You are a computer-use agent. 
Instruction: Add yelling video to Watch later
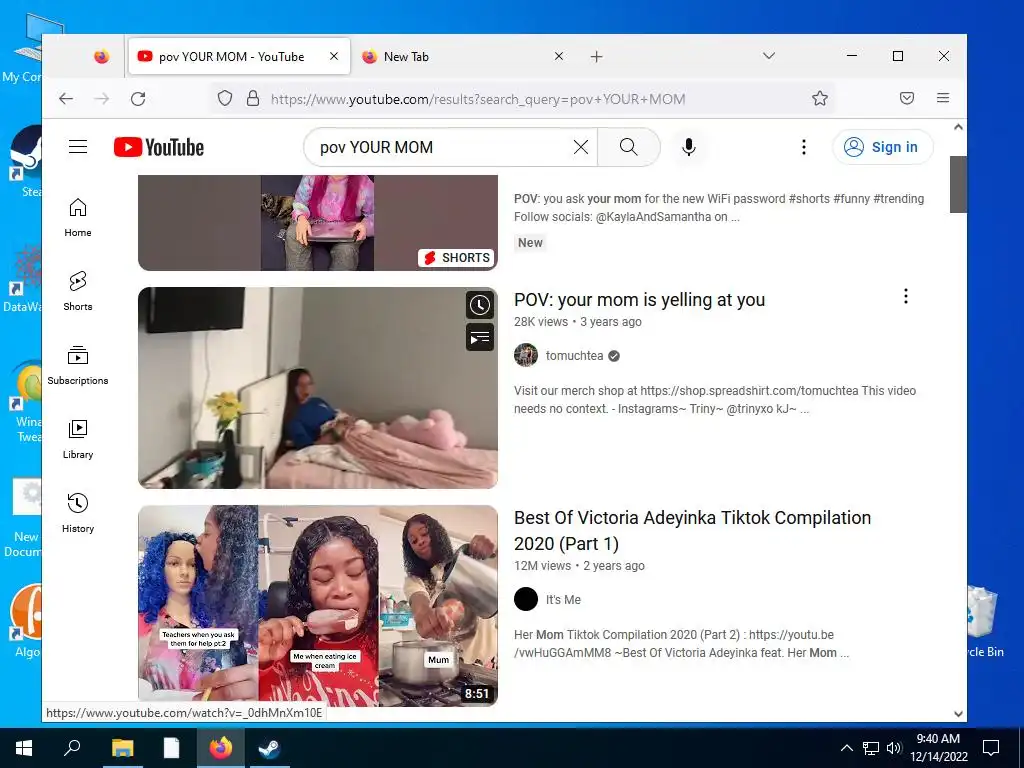(x=480, y=305)
